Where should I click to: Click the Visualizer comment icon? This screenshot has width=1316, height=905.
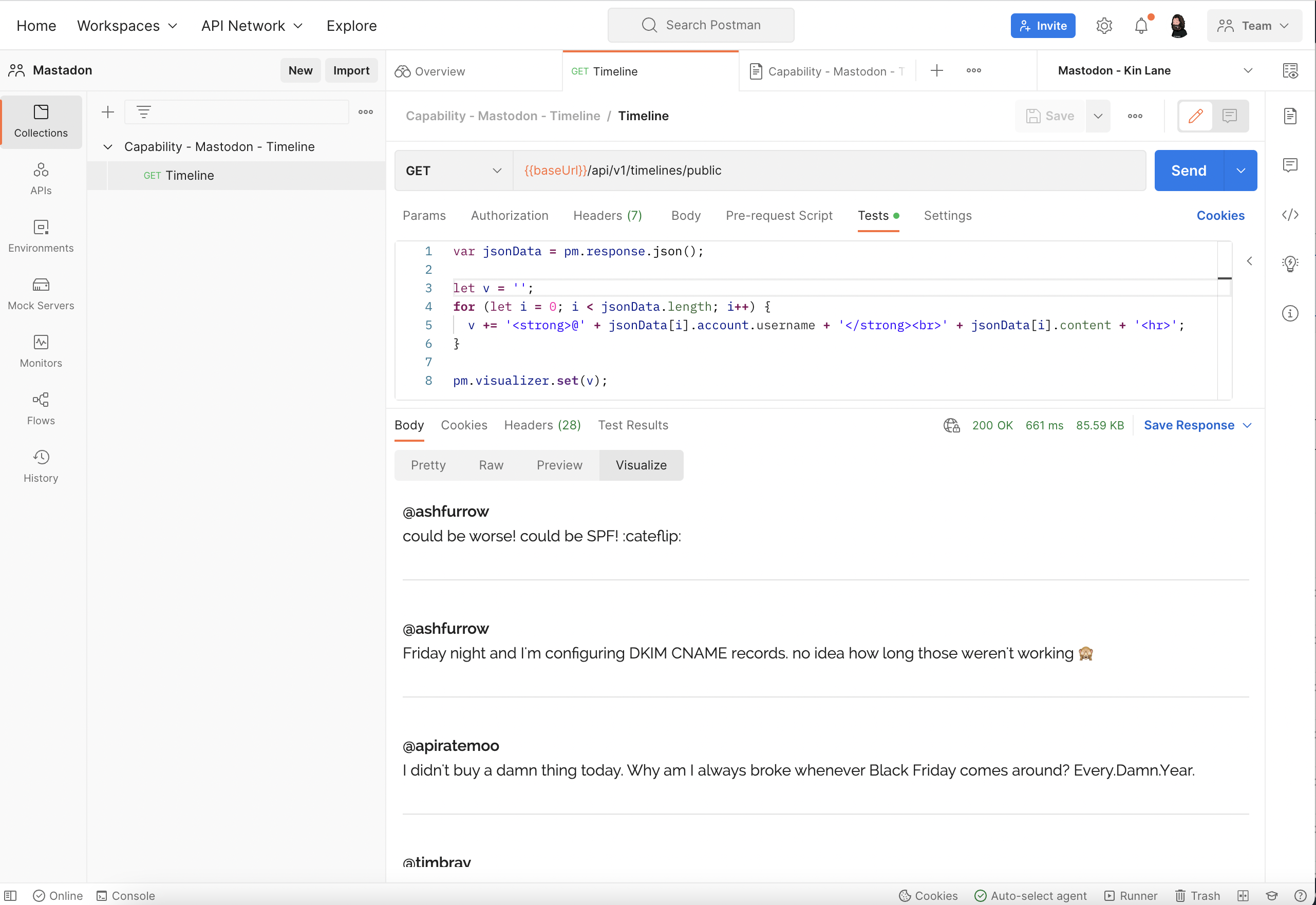click(x=1229, y=116)
